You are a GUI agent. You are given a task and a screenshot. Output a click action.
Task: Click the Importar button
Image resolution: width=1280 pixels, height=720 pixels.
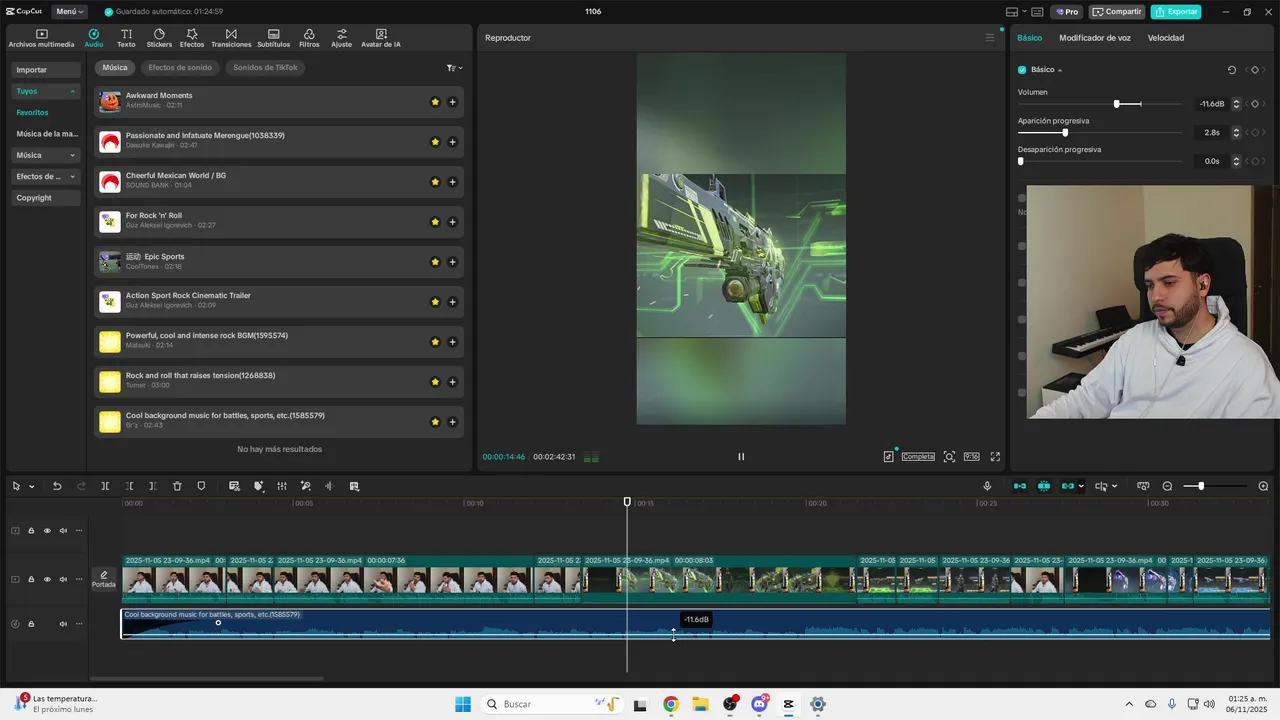pos(46,70)
